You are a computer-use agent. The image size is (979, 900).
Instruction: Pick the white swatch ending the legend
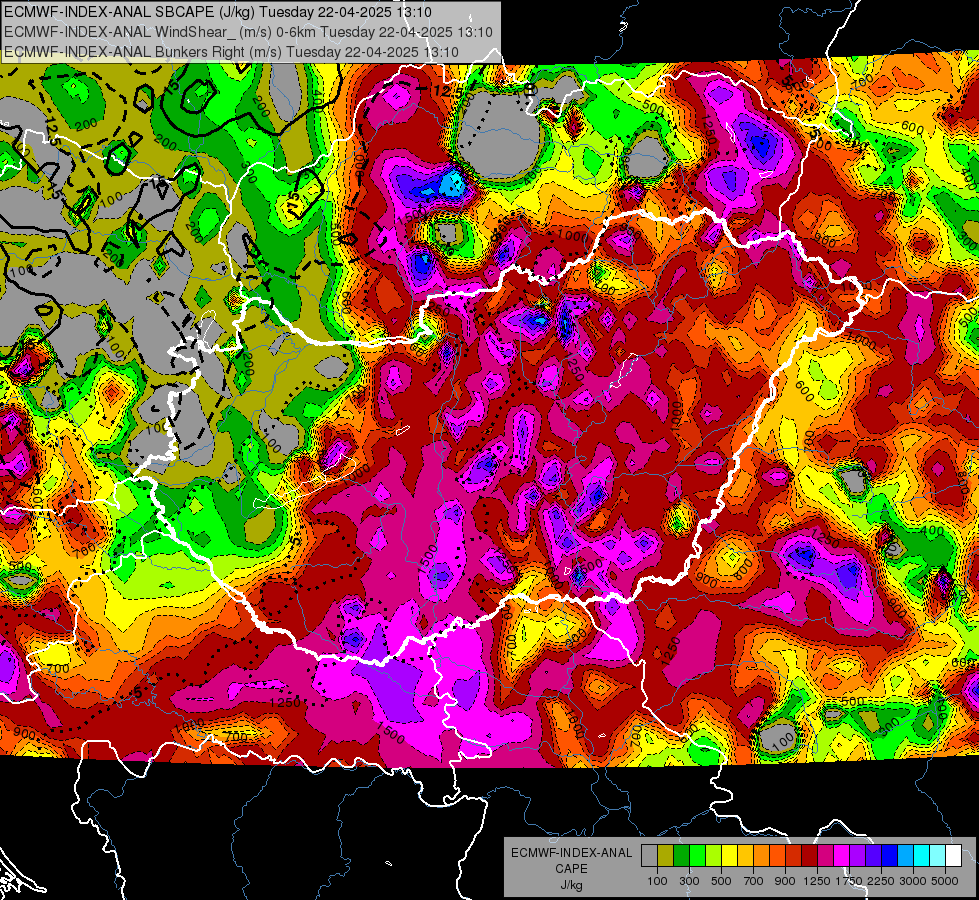(954, 856)
